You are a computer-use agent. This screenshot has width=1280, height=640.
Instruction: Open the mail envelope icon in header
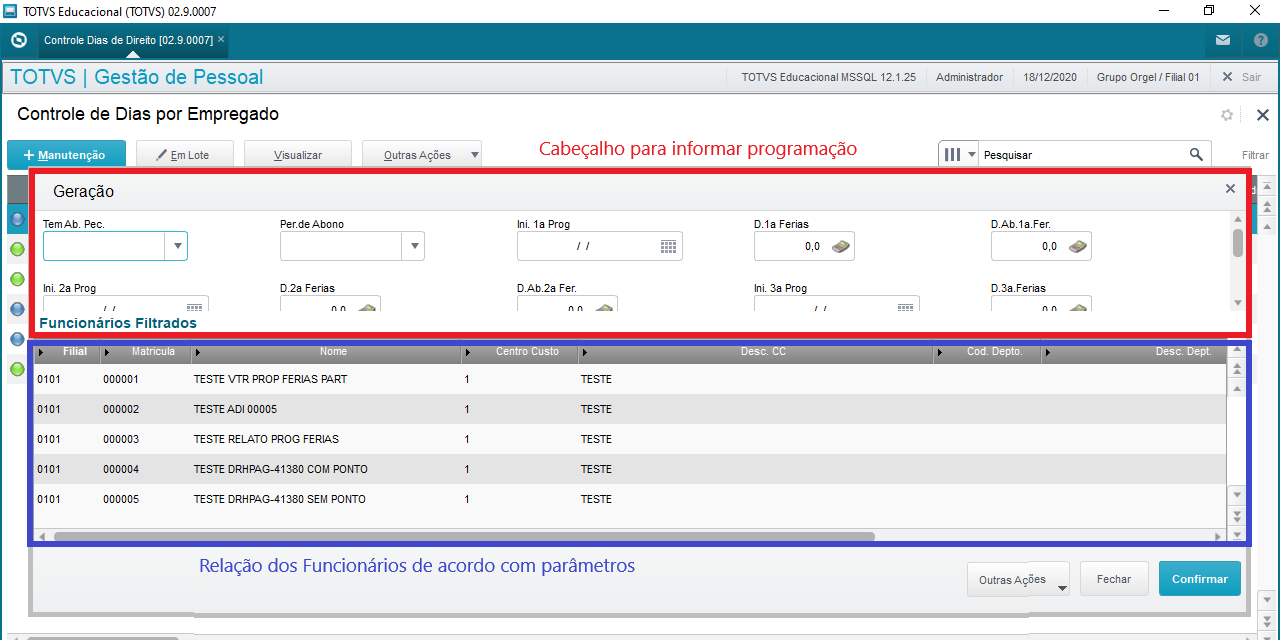point(1223,41)
